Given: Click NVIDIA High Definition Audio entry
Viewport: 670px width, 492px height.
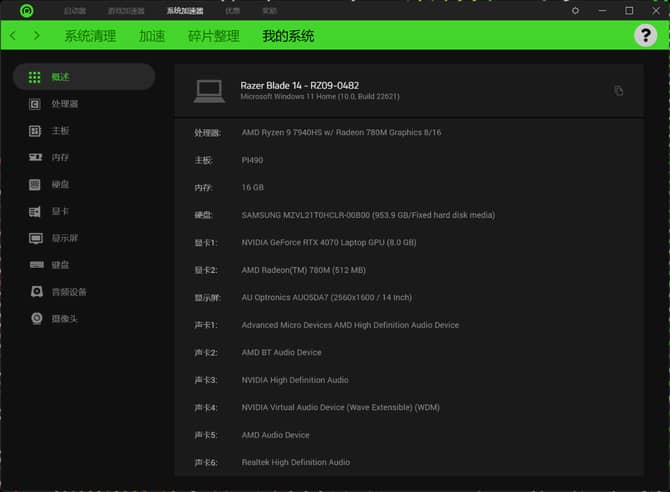Looking at the screenshot, I should [x=295, y=380].
